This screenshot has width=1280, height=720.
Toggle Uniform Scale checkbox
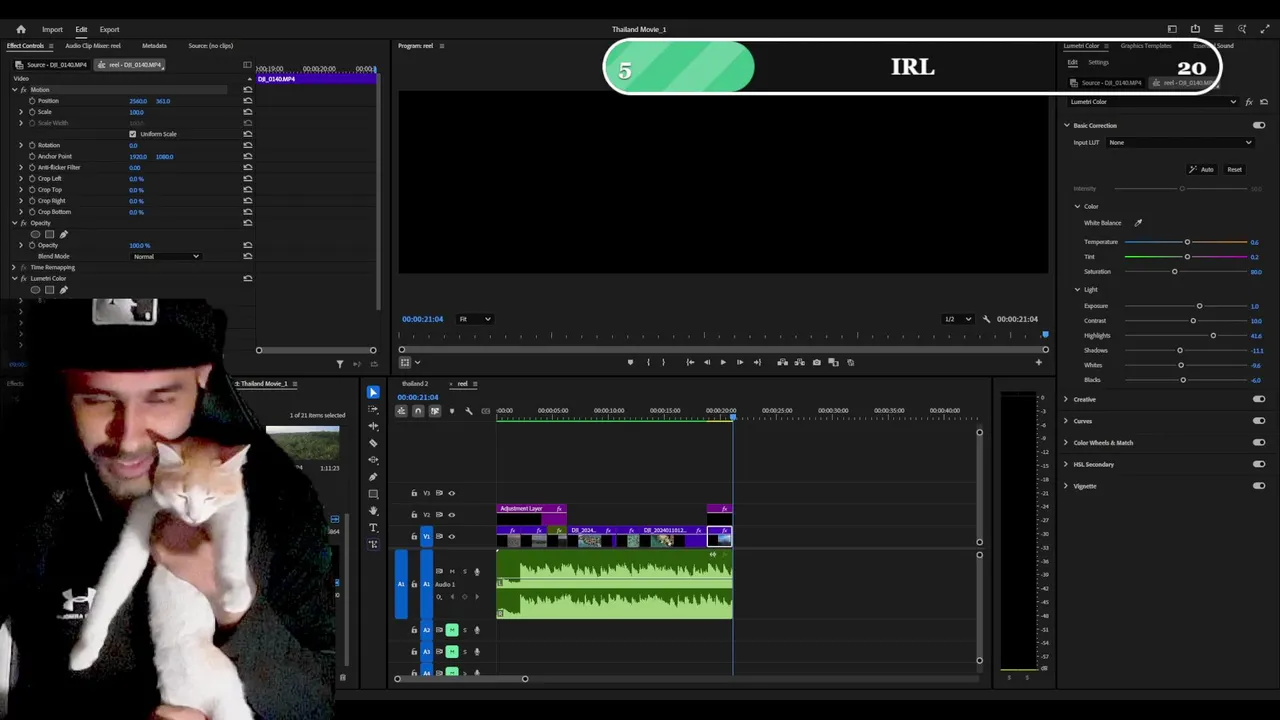point(132,134)
